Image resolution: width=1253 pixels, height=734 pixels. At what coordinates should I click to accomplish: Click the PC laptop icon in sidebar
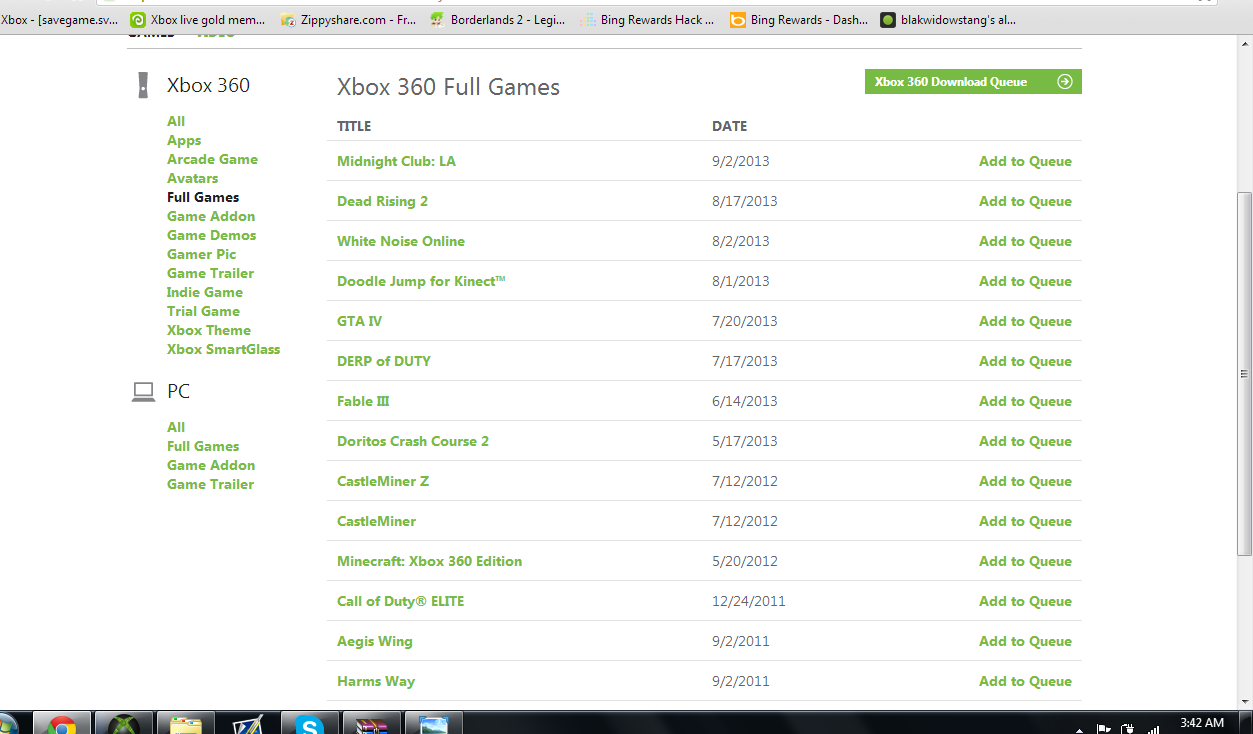tap(143, 392)
